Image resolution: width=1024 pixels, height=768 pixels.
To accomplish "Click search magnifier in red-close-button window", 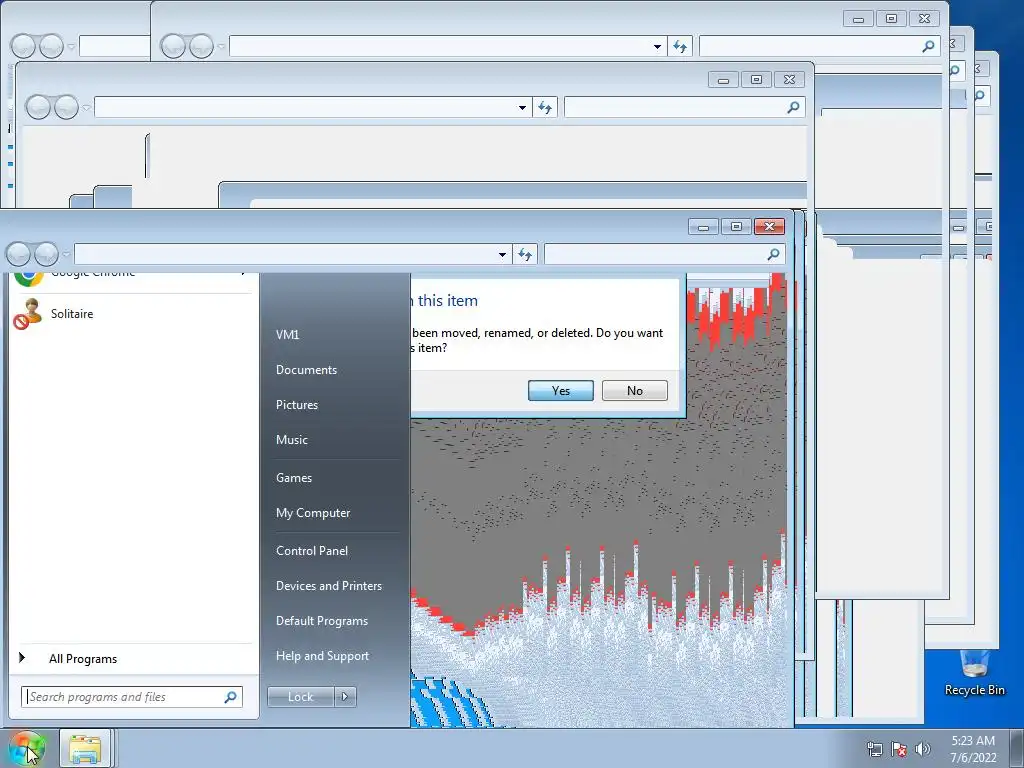I will point(774,254).
